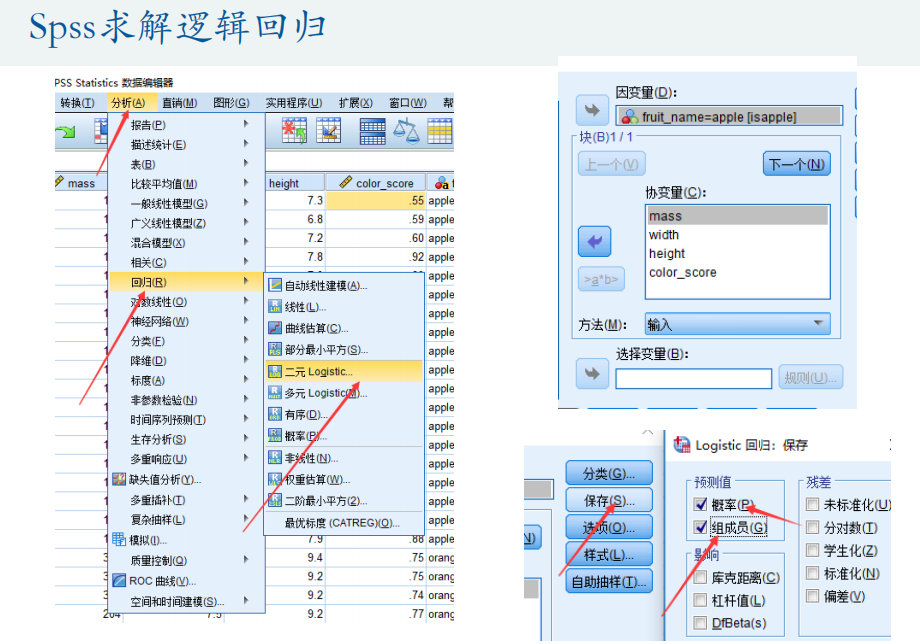Expand the 一般线性模型(G) submenu
The width and height of the screenshot is (920, 644).
[187, 204]
